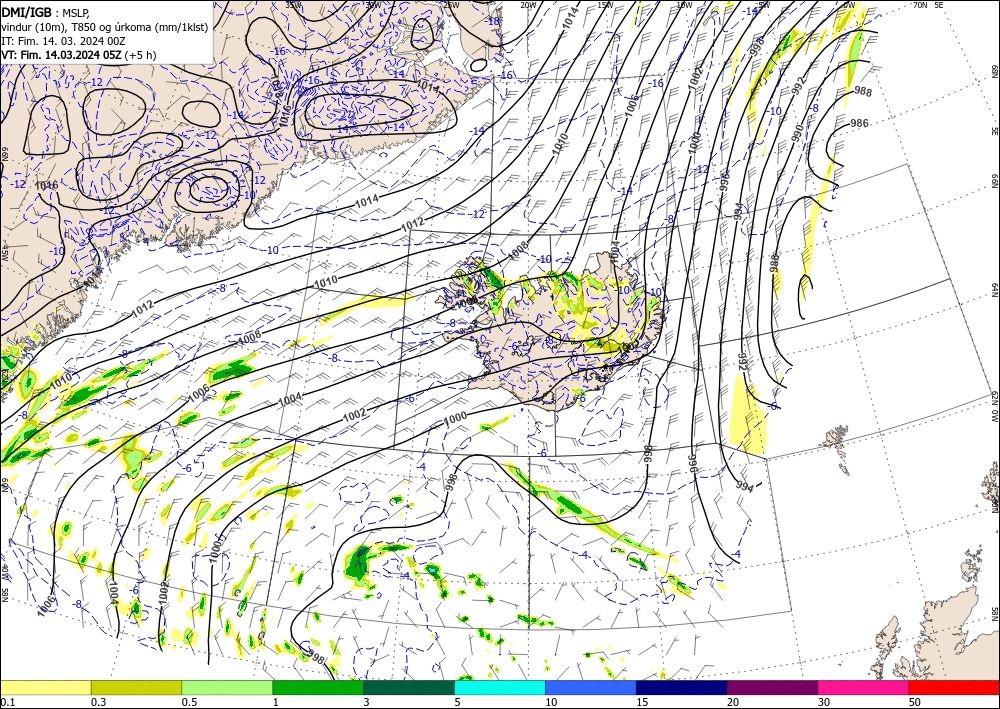Select the navy 15–20 legend swatch

pyautogui.click(x=682, y=687)
